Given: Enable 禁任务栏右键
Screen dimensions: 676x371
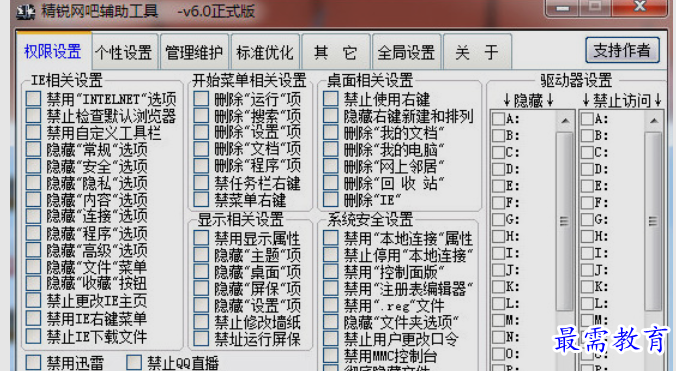Looking at the screenshot, I should (201, 183).
